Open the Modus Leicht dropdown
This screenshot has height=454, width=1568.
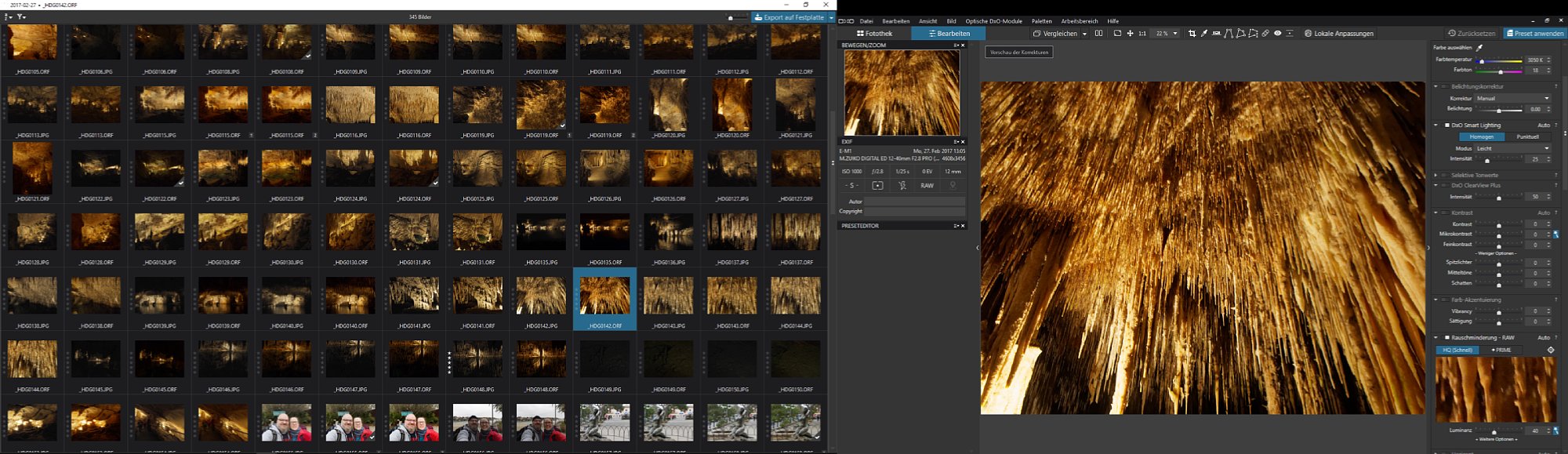click(1512, 148)
